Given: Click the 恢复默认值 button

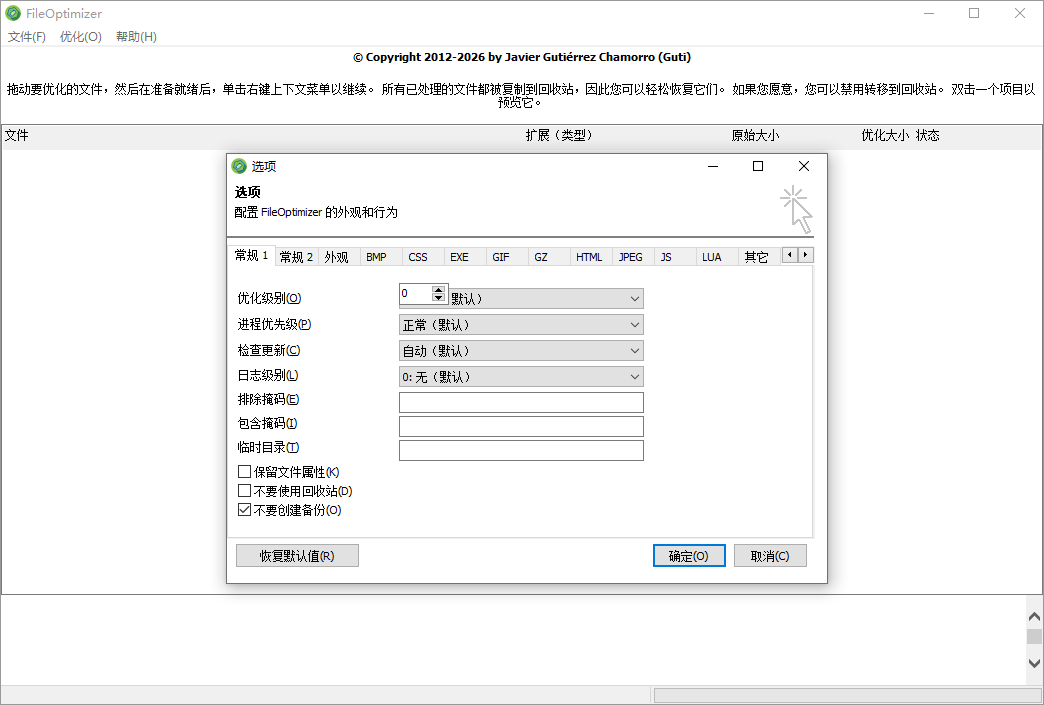Looking at the screenshot, I should click(x=297, y=556).
